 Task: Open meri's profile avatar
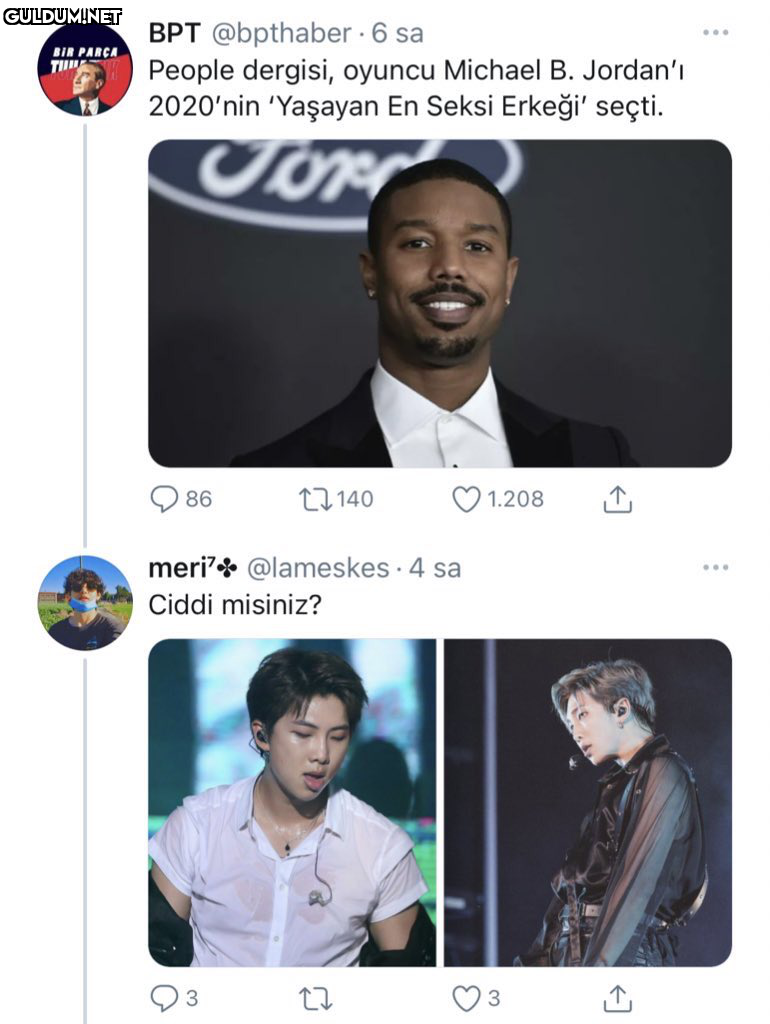point(84,603)
